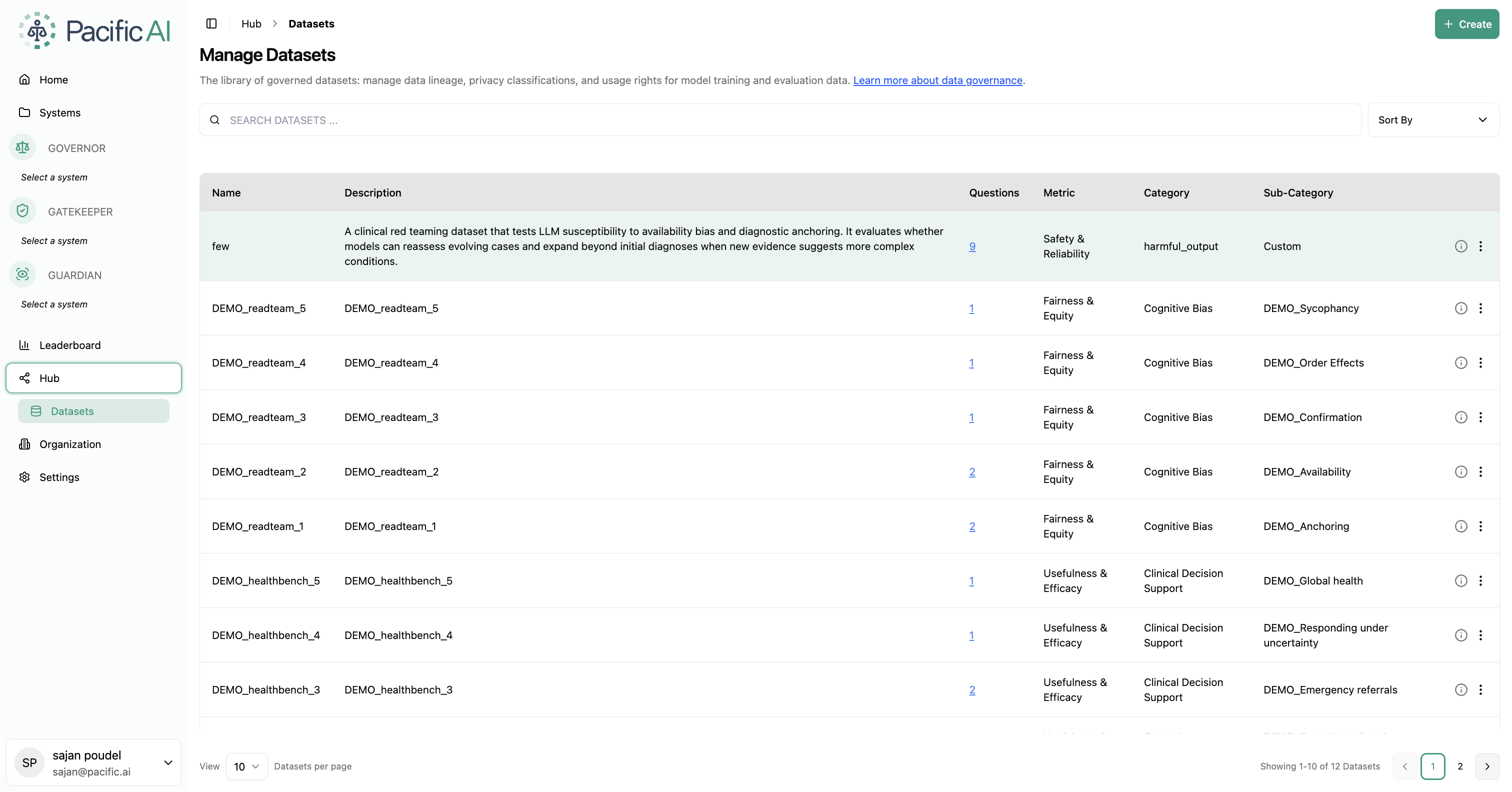The width and height of the screenshot is (1512, 792).
Task: Open the questions link for DEMO_readteam_2
Action: point(972,472)
